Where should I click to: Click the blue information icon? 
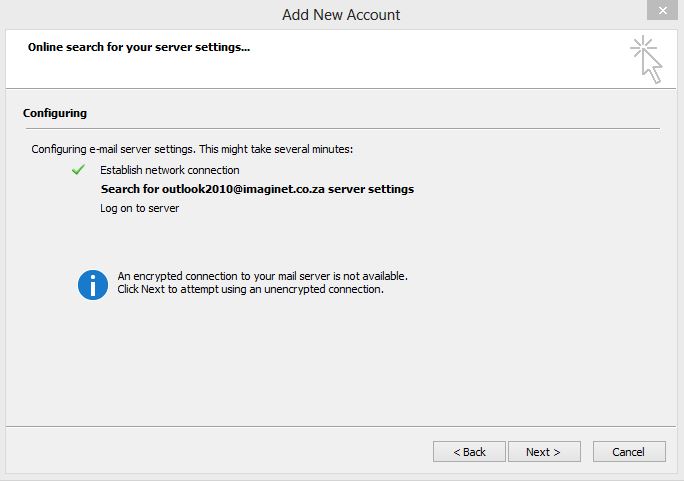coord(93,285)
